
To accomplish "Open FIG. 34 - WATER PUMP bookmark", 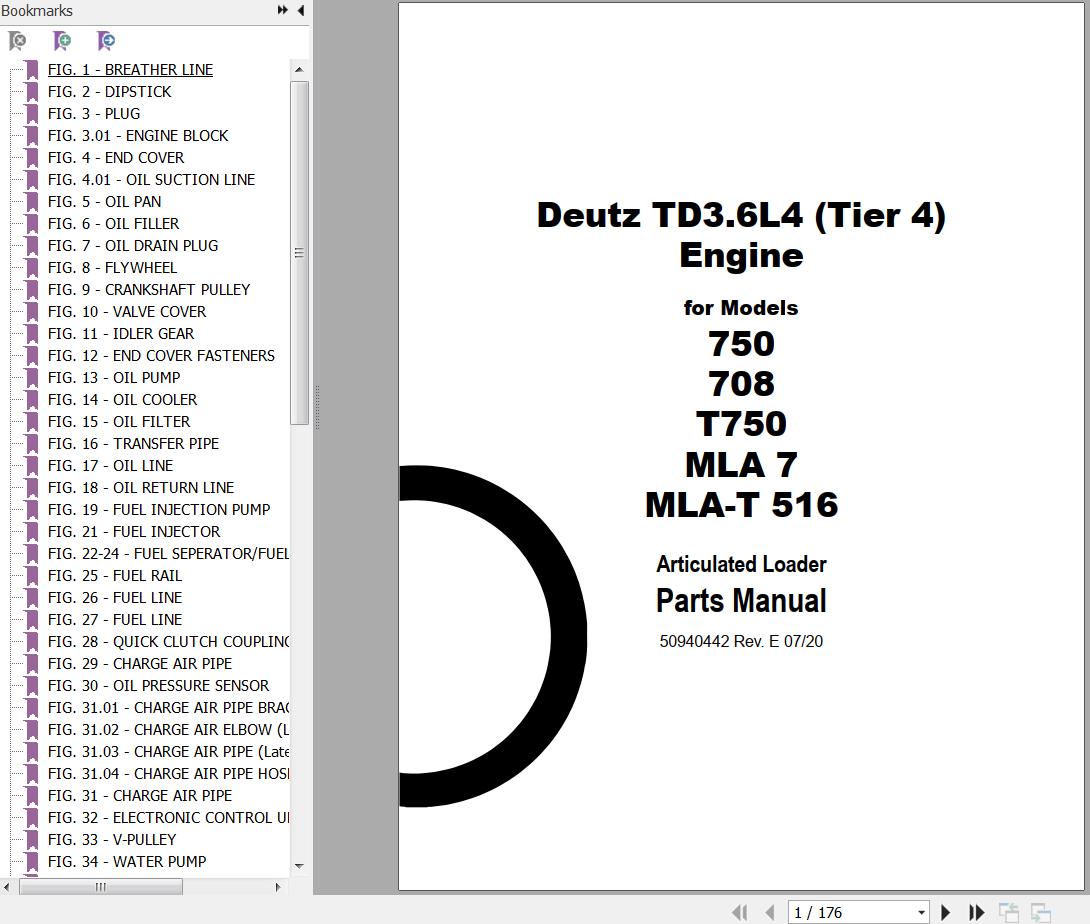I will (x=127, y=861).
